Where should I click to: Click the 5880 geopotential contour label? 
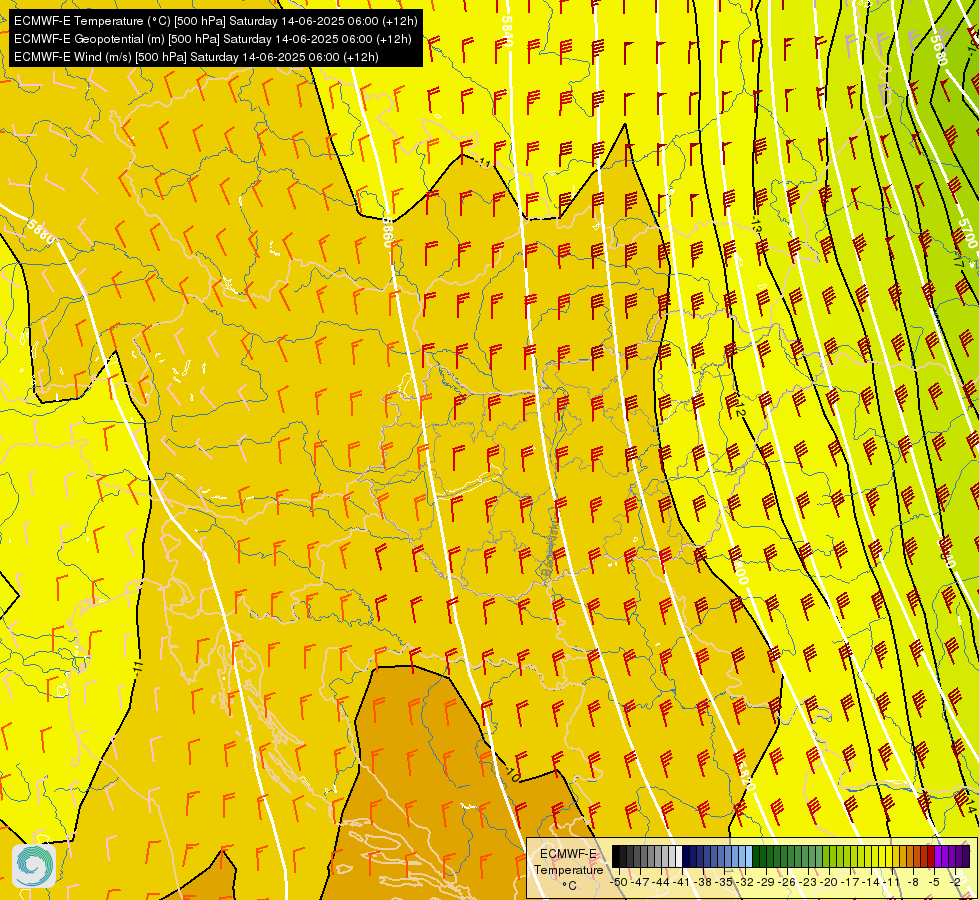[41, 230]
